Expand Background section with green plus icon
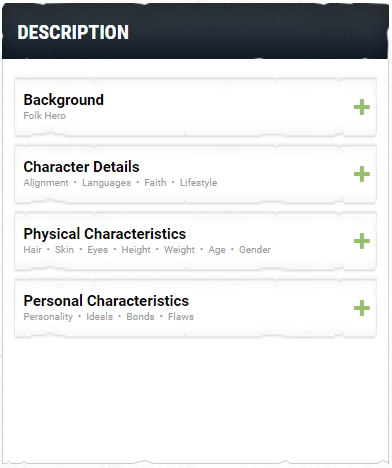Screen dimensions: 392x468 pyautogui.click(x=362, y=107)
